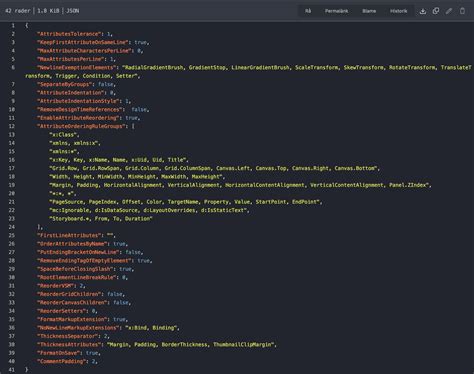Click the "MaxAttributeCharactersPerLine" key
The image size is (474, 374).
point(84,51)
